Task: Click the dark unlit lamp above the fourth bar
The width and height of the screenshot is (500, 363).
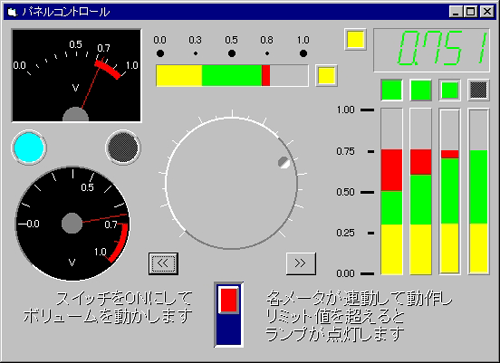Action: [x=479, y=90]
